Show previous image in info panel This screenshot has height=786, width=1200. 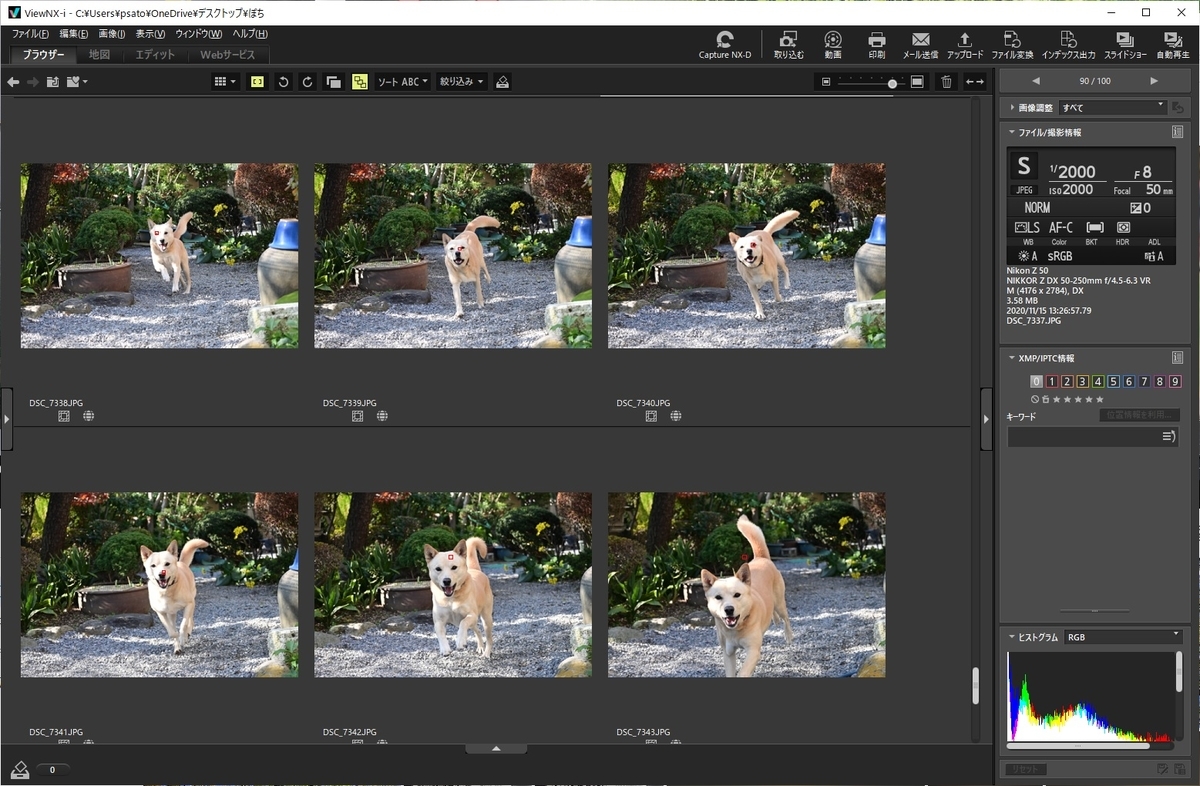pyautogui.click(x=1036, y=81)
